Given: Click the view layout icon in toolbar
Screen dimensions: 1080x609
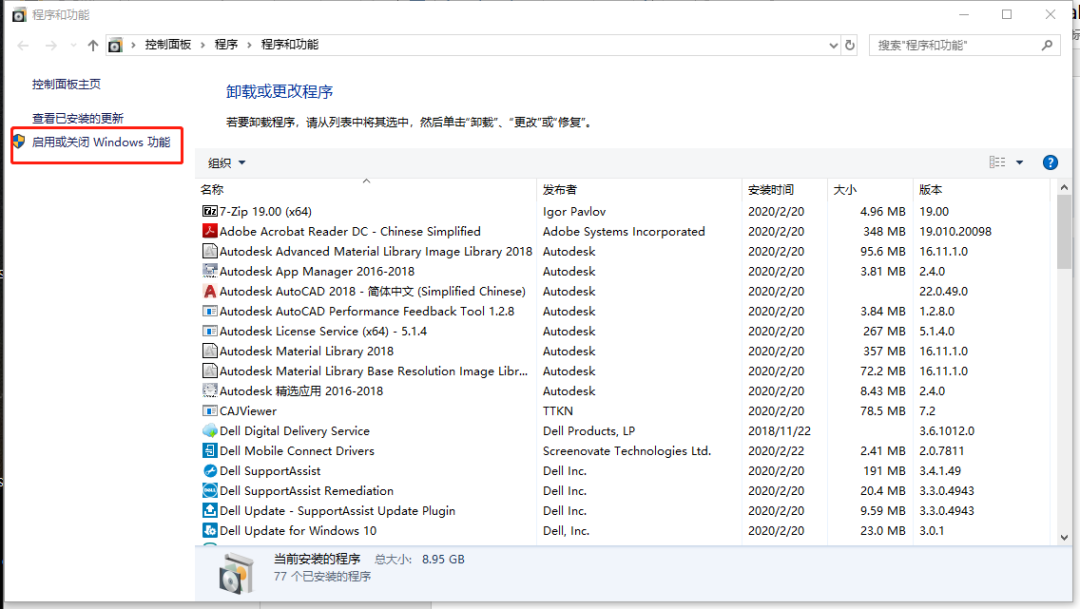Looking at the screenshot, I should point(997,163).
